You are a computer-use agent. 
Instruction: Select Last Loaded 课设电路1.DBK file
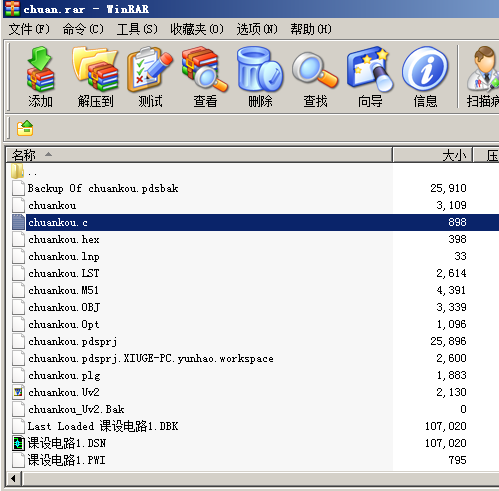103,426
